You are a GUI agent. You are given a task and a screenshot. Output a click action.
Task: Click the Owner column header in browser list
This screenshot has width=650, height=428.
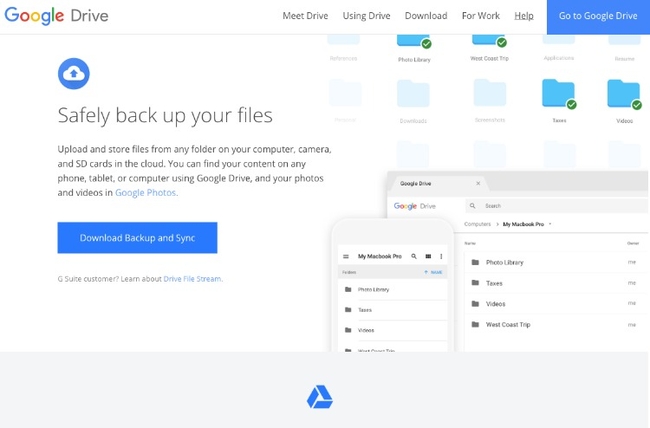click(x=633, y=243)
